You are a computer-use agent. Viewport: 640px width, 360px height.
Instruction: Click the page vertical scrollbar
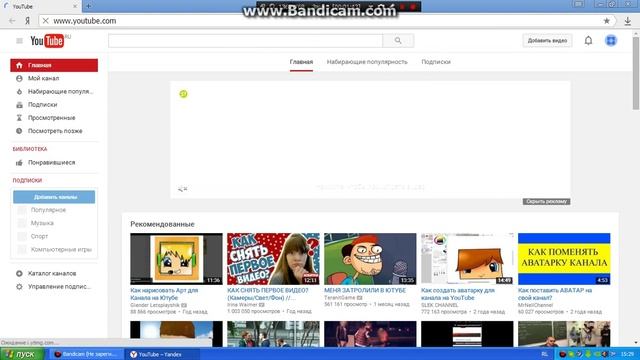(x=636, y=73)
